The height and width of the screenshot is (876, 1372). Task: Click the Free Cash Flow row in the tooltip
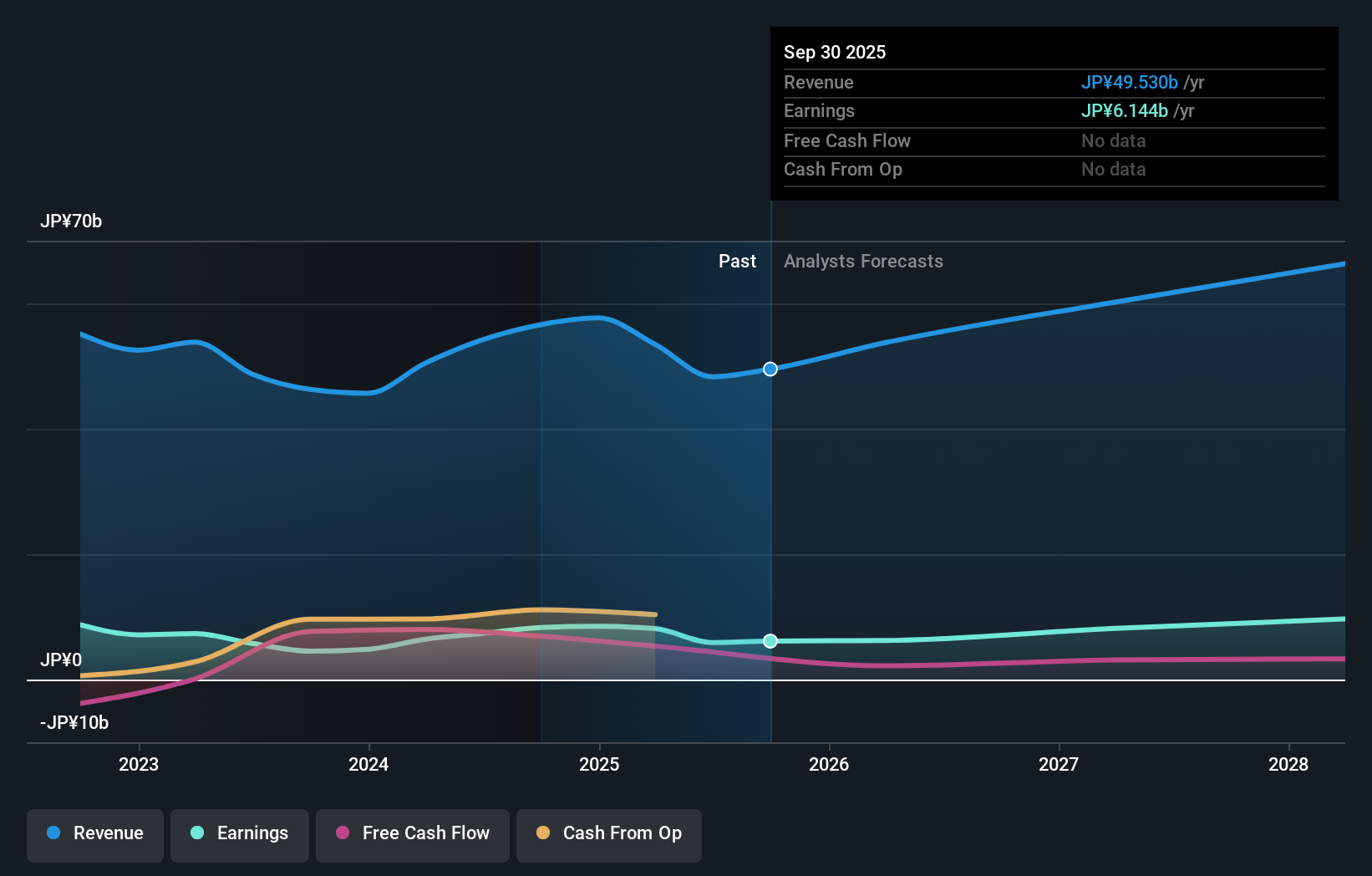(847, 140)
